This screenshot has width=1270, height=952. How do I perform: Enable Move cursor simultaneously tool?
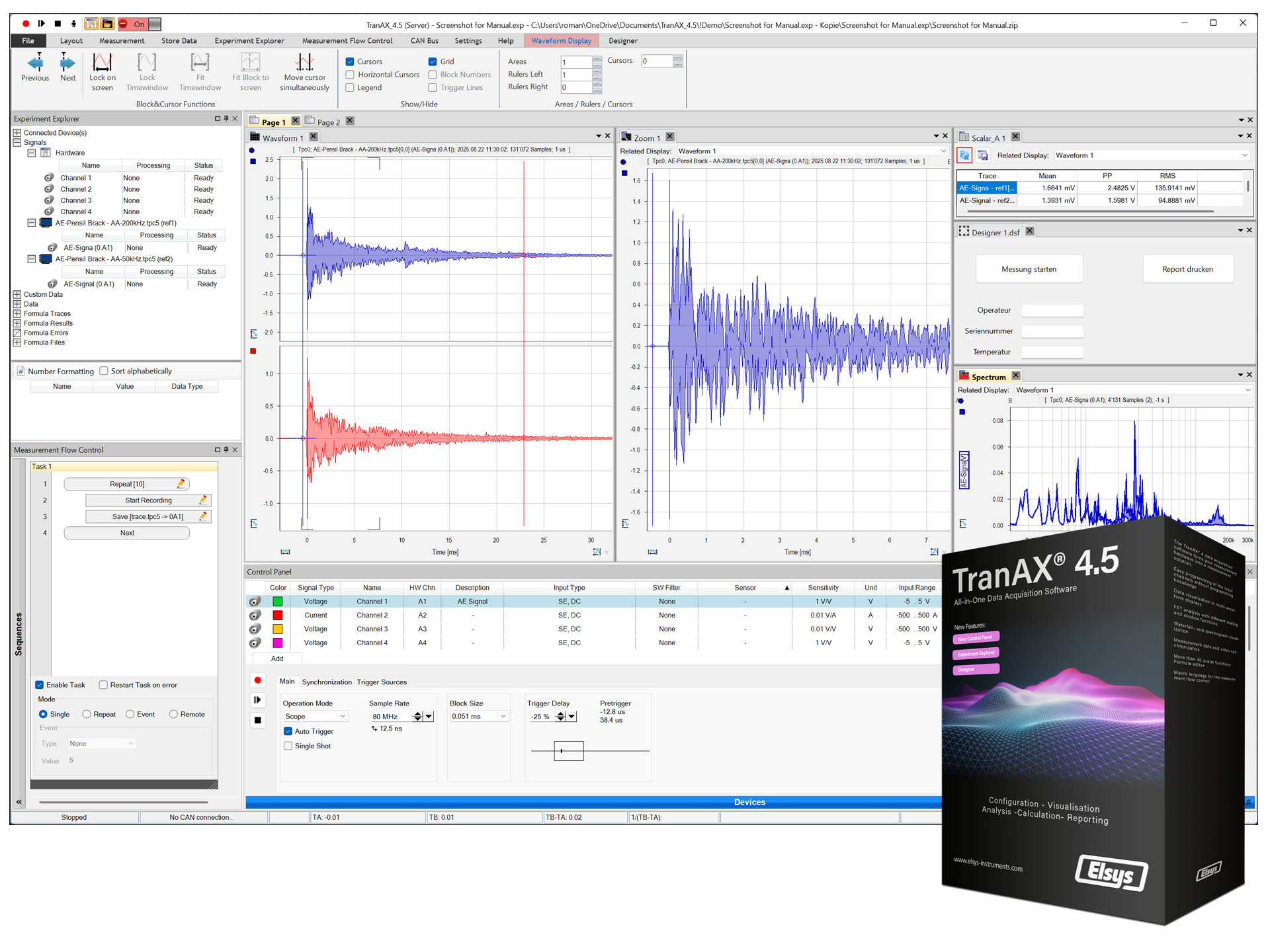pyautogui.click(x=304, y=69)
